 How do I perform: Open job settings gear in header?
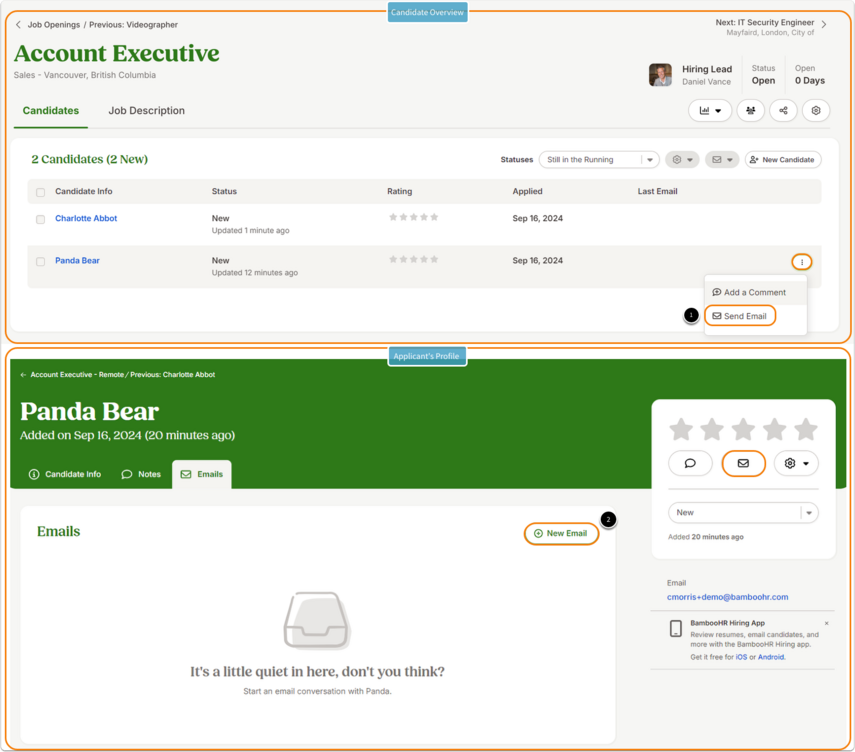tap(816, 111)
